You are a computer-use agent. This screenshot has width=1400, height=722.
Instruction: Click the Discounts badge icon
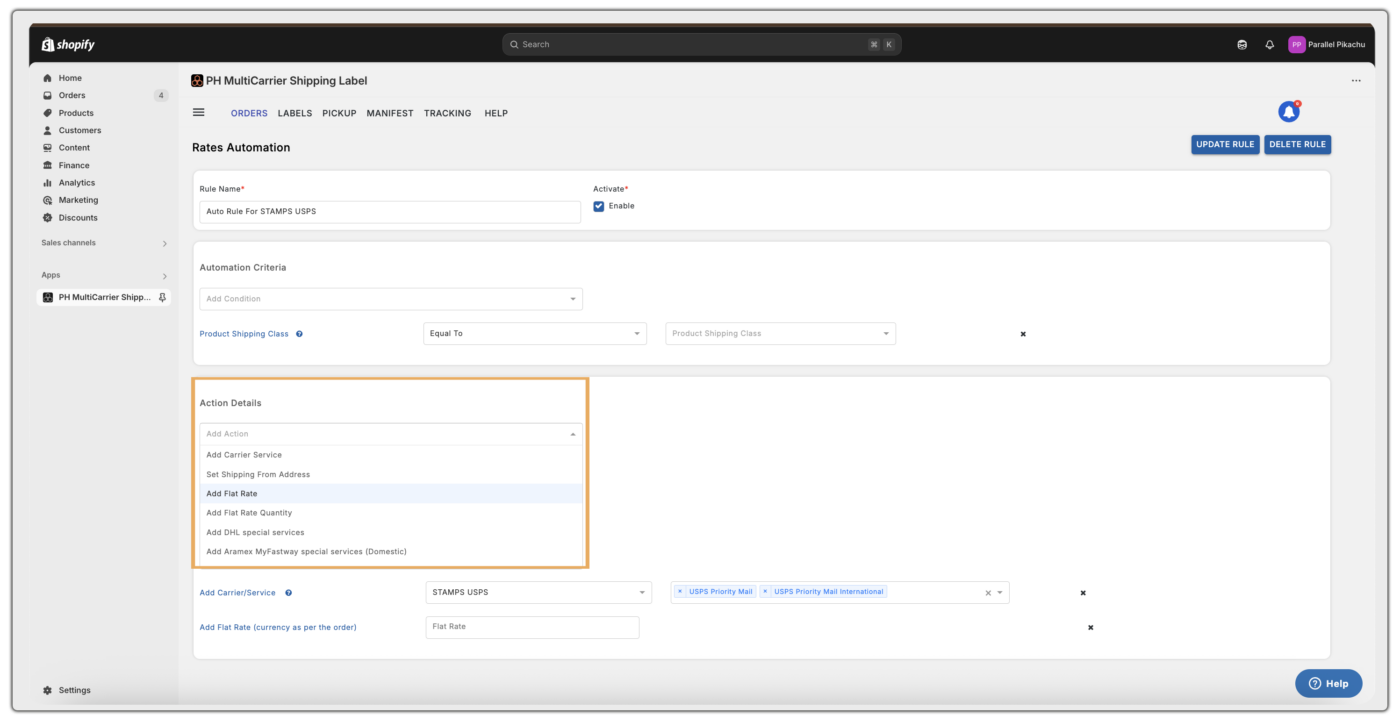[47, 218]
